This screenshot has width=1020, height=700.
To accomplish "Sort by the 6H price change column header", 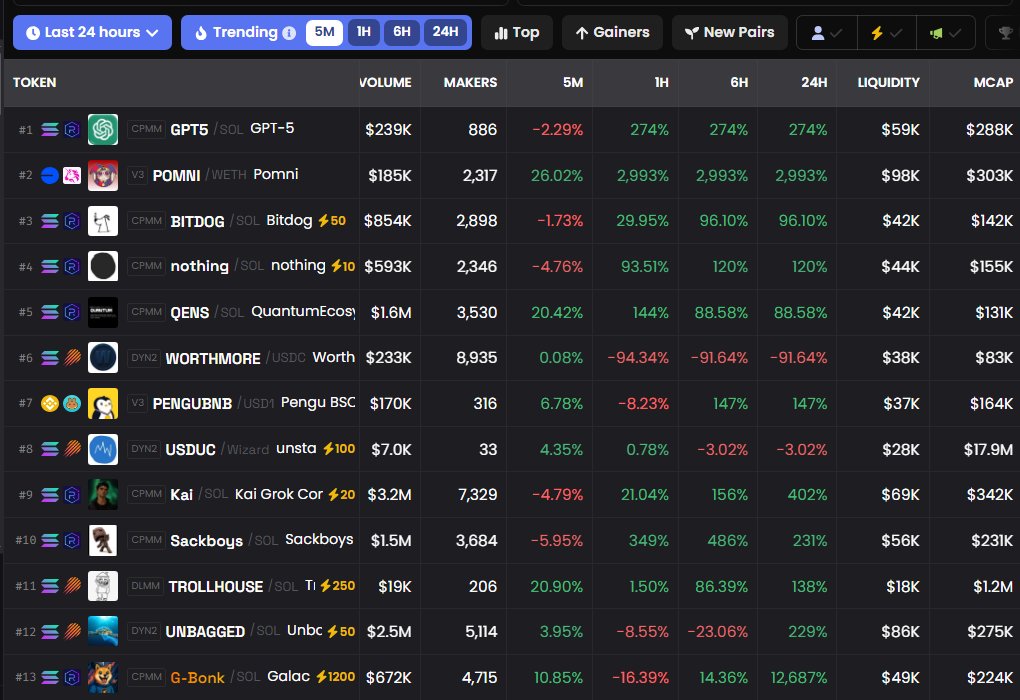I will [739, 83].
